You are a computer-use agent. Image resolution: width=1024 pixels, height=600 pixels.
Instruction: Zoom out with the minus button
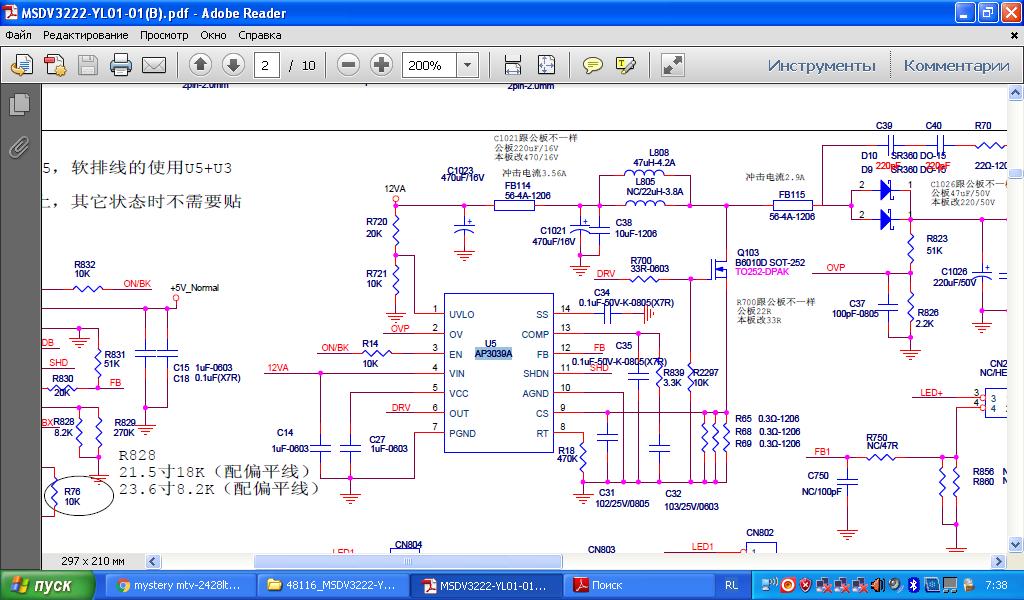[x=349, y=65]
